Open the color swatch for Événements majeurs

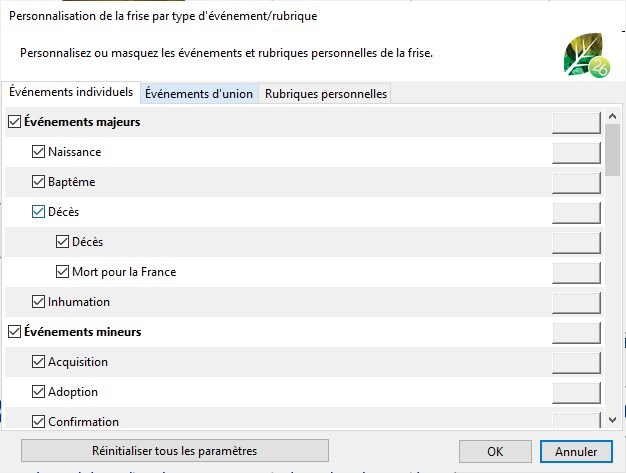click(576, 123)
